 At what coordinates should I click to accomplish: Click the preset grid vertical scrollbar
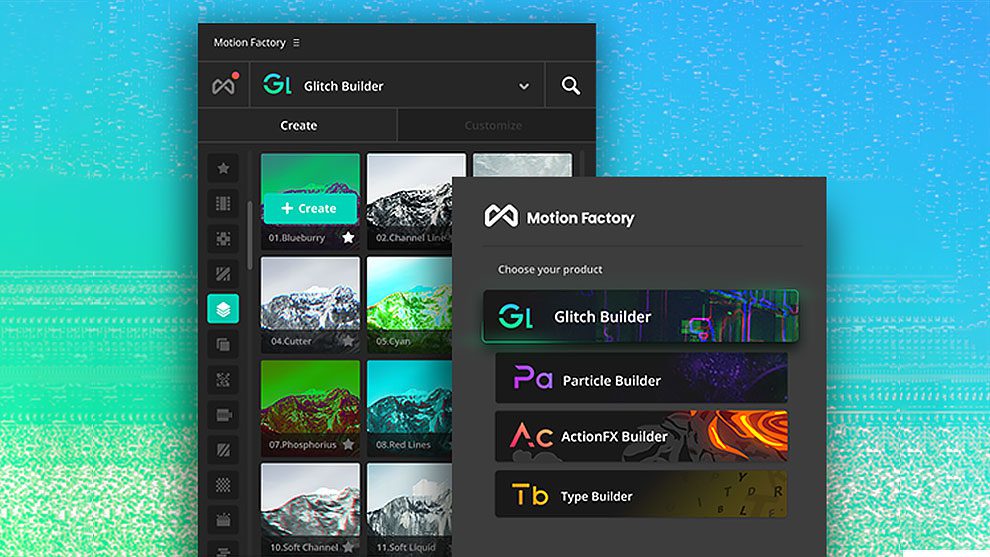click(250, 235)
